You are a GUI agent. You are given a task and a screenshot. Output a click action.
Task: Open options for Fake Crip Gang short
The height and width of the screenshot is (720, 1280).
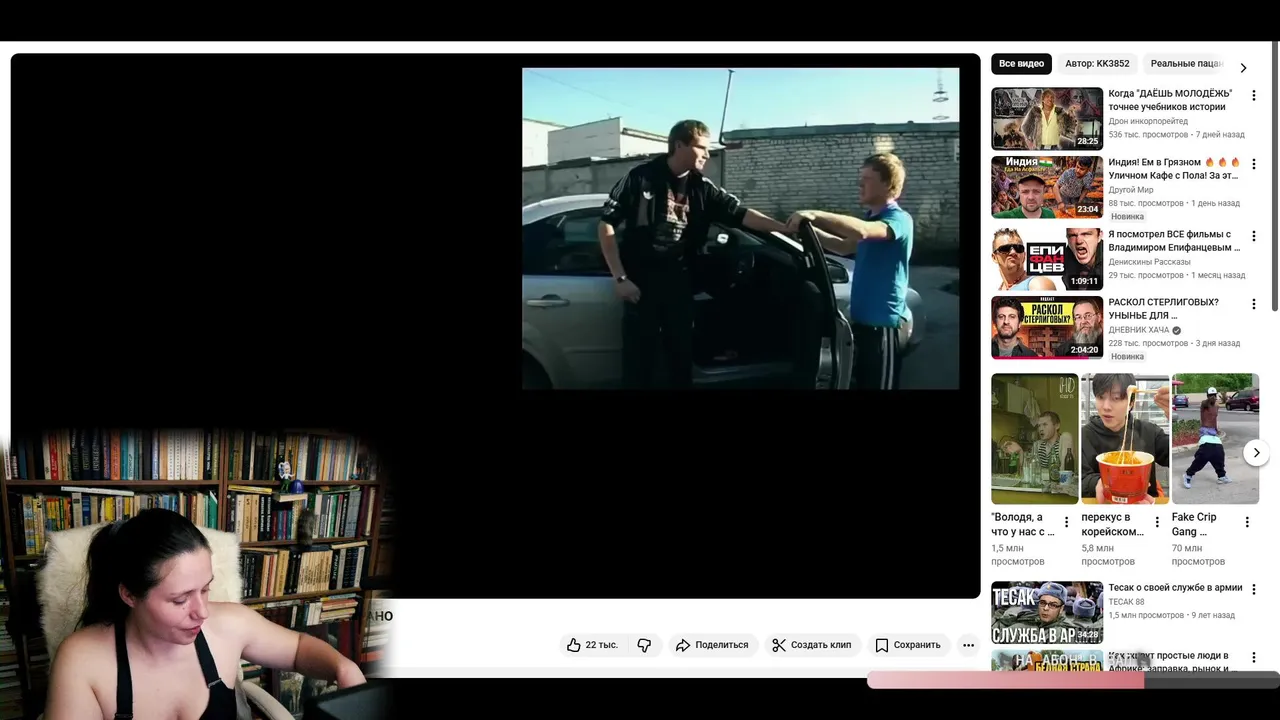[x=1247, y=522]
